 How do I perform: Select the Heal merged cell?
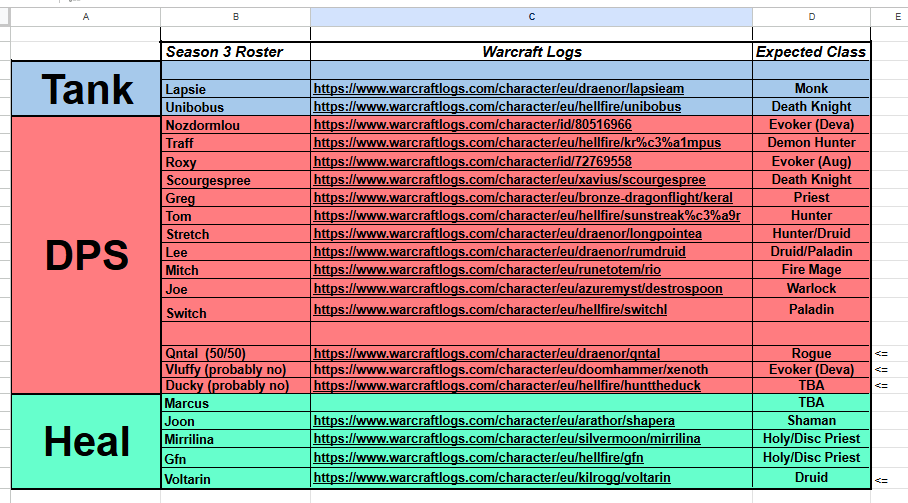pos(86,442)
